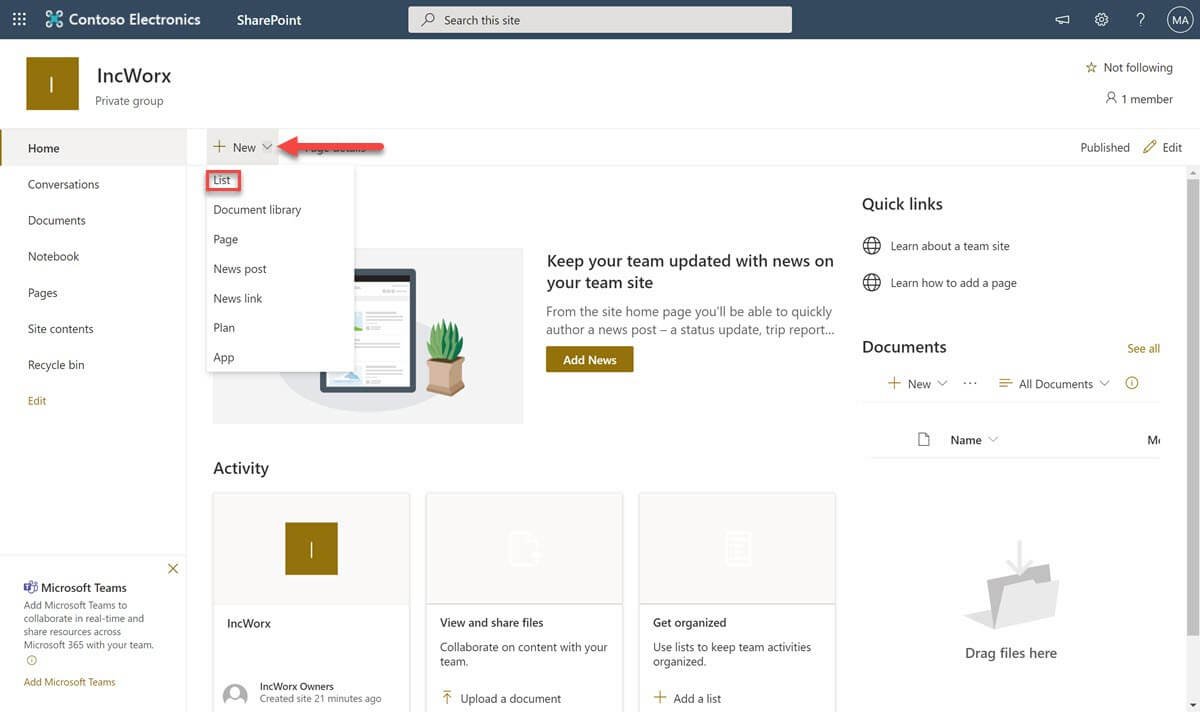
Task: Click the Add Microsoft Teams link
Action: pos(70,682)
